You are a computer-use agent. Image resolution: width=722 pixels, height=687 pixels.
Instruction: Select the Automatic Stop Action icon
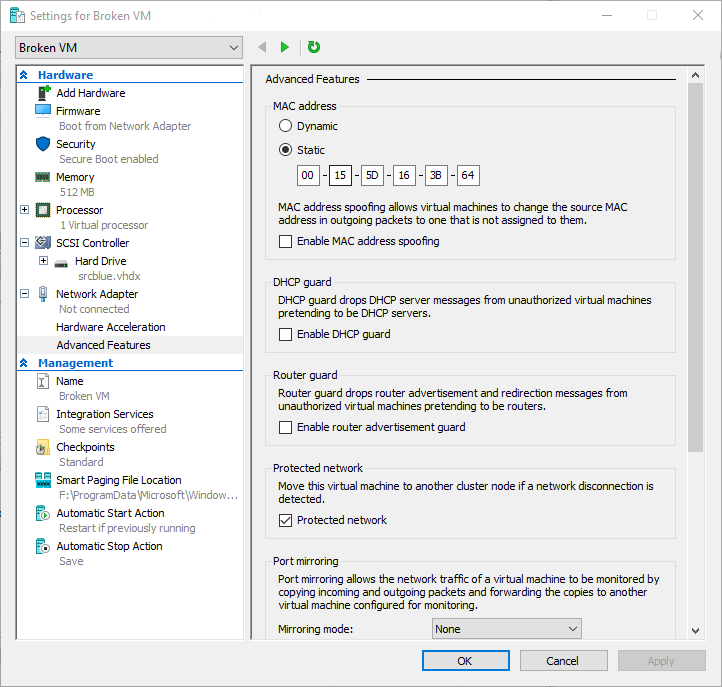tap(43, 546)
